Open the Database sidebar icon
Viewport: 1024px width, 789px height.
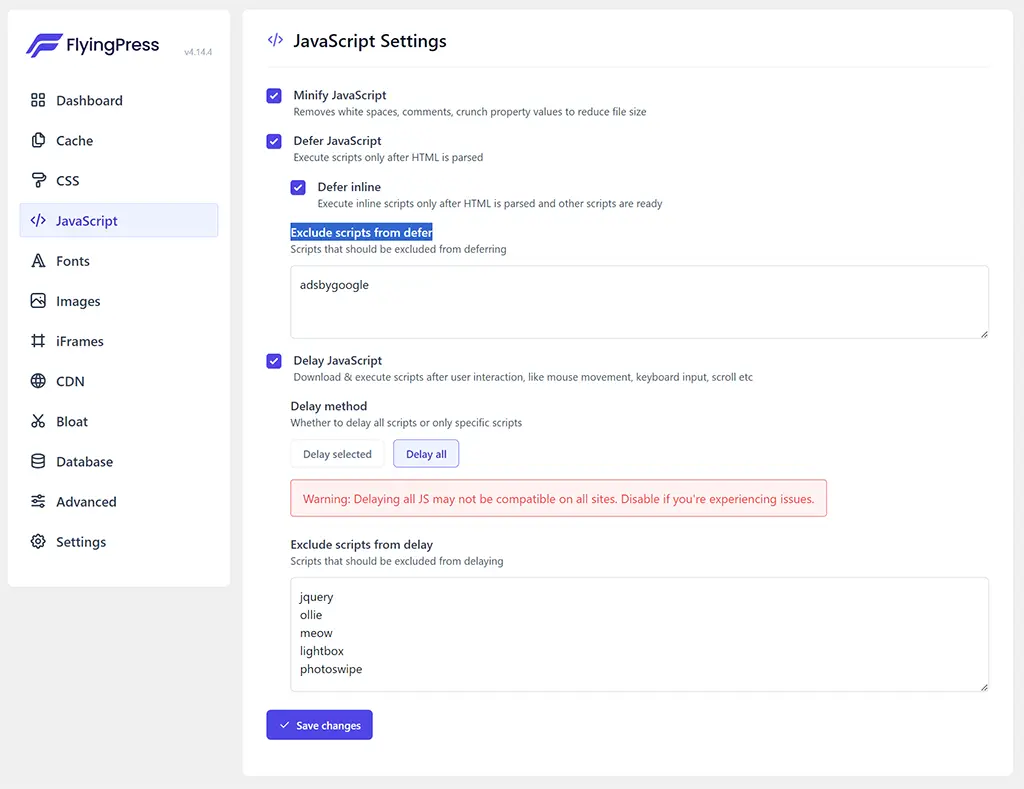click(x=37, y=461)
